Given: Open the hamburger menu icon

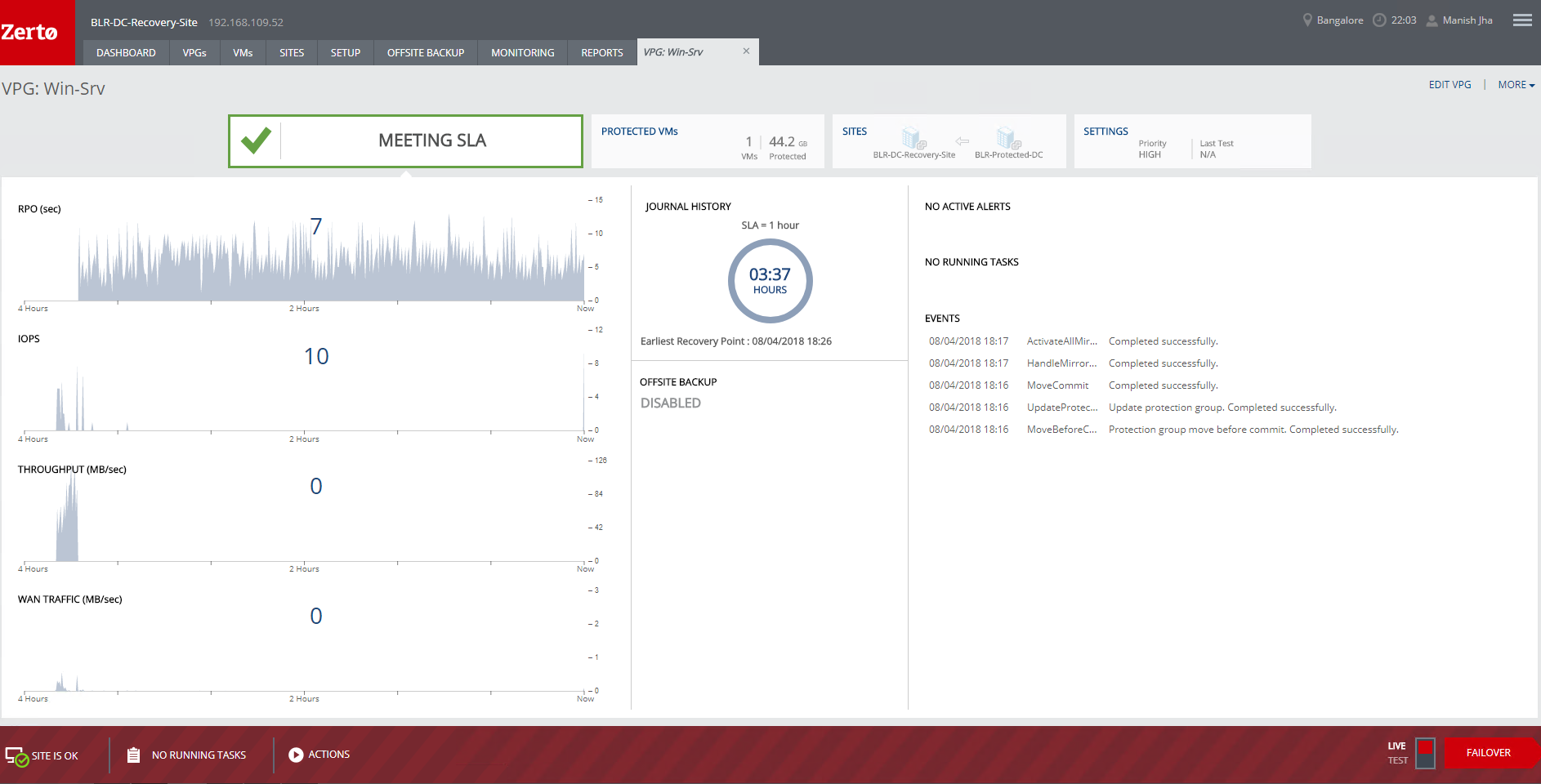Looking at the screenshot, I should 1522,20.
